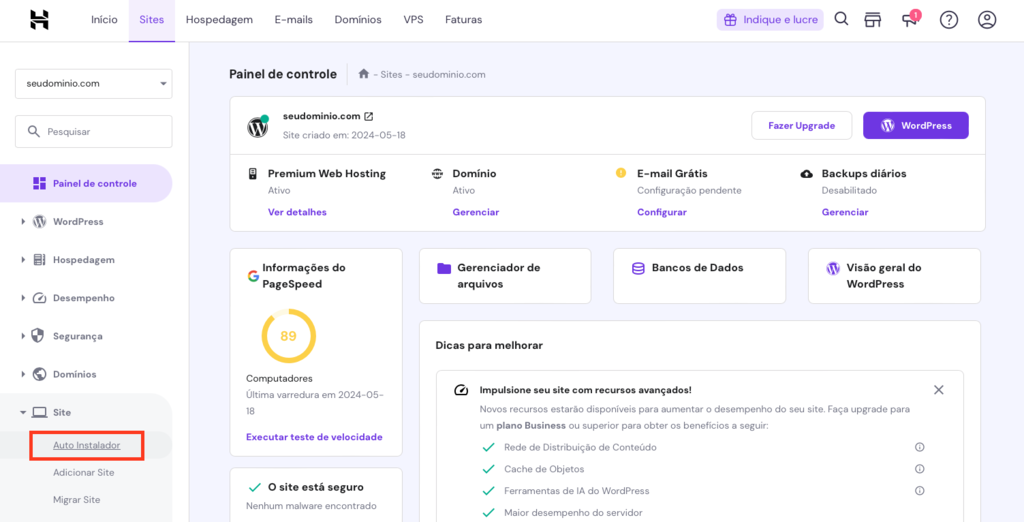Click the Domínio globe icon
1024x522 pixels.
pos(438,174)
